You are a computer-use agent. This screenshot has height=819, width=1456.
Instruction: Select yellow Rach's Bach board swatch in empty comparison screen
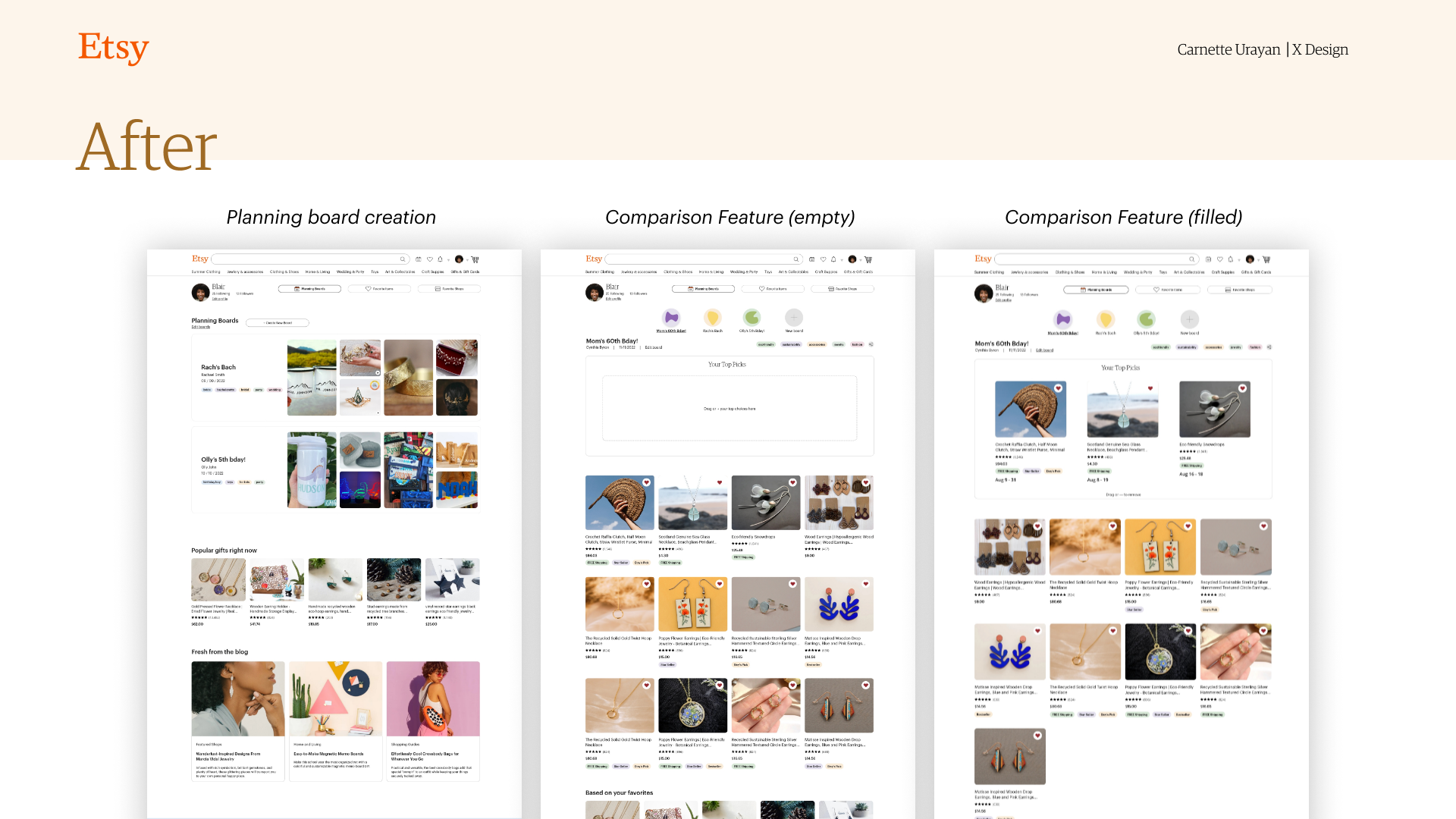pos(712,318)
